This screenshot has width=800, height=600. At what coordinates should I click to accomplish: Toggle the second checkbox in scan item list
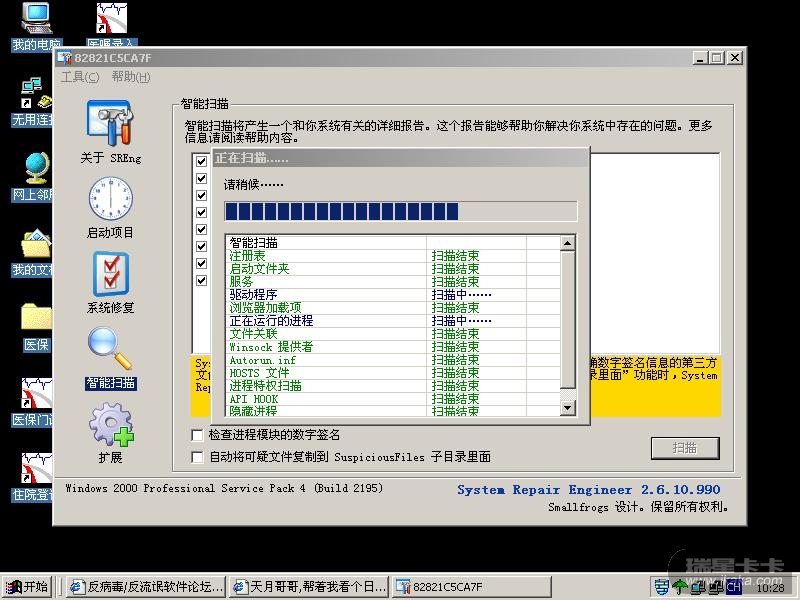tap(202, 178)
